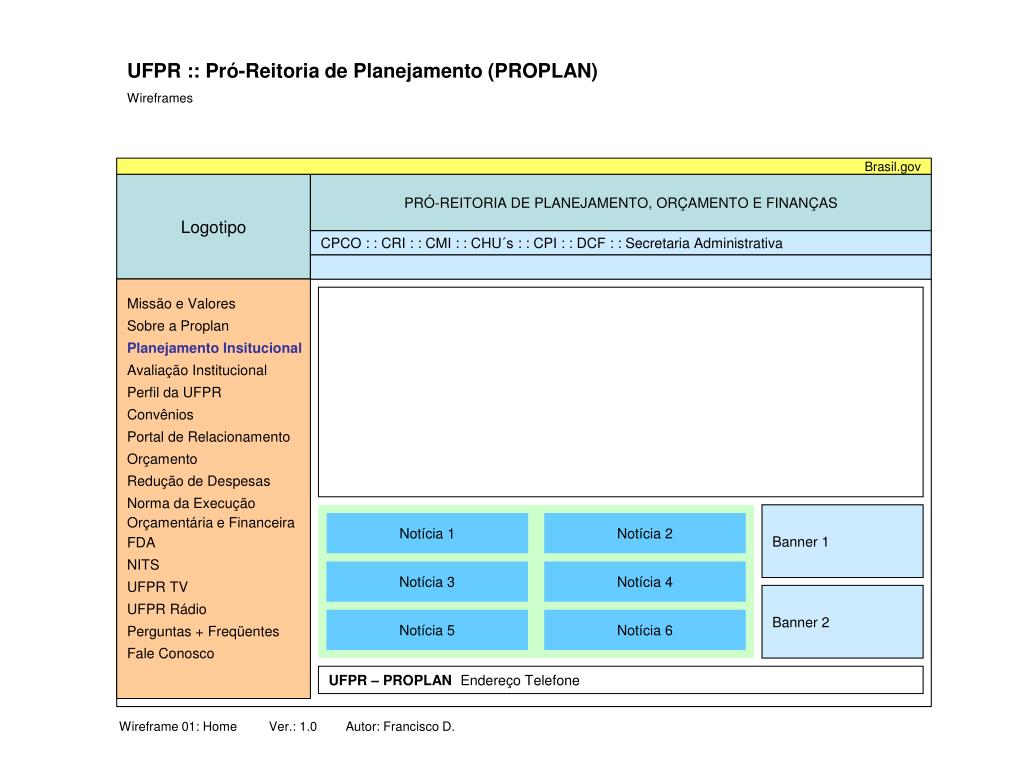Open Redução de Despesas link
The image size is (1024, 768).
tap(199, 481)
